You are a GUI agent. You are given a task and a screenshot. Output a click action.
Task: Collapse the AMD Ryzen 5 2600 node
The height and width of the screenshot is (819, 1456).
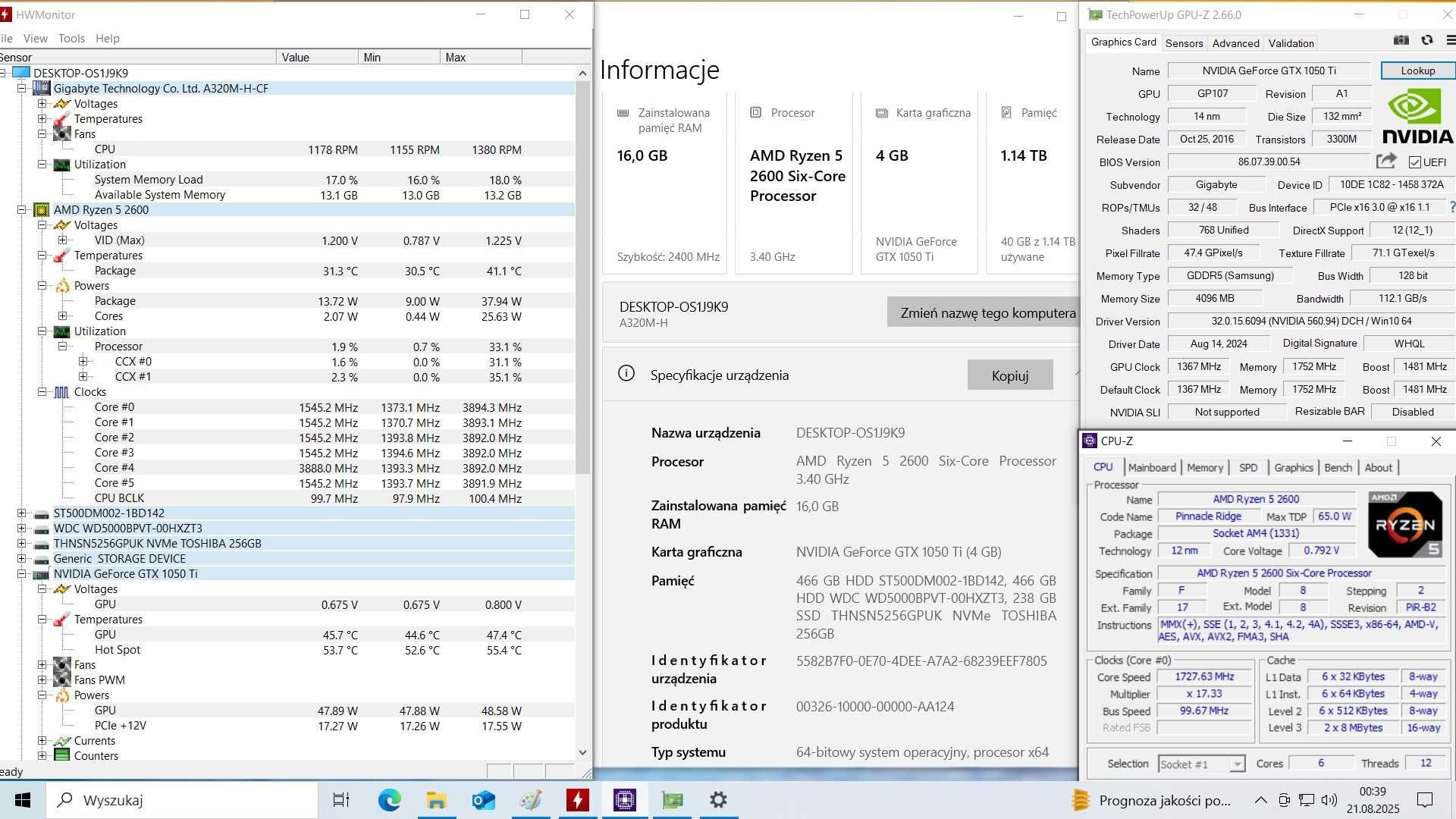click(22, 210)
